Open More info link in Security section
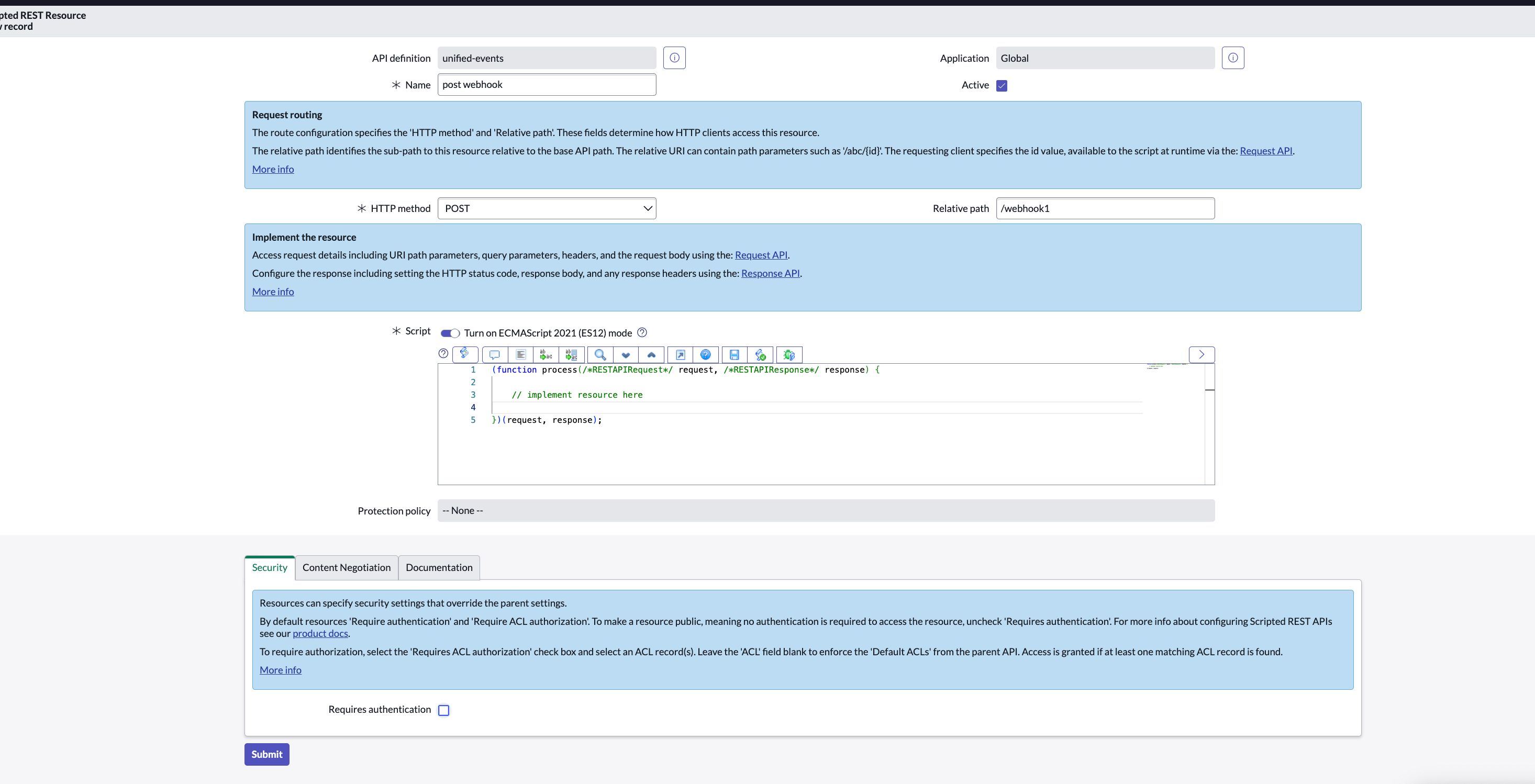This screenshot has height=784, width=1535. (280, 670)
